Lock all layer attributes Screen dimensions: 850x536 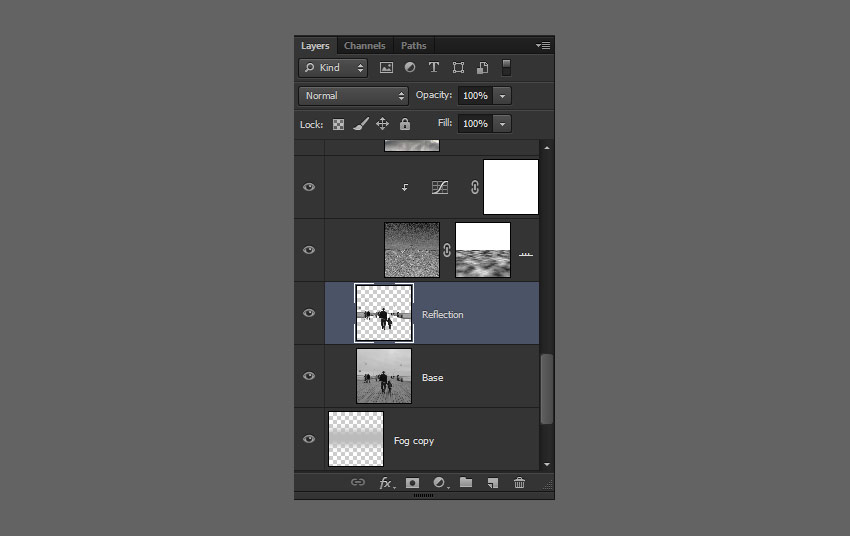click(x=404, y=124)
